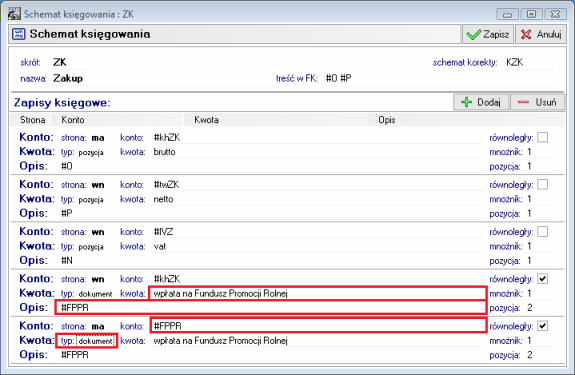Edit the skrót field ZK
This screenshot has height=375, width=575.
(x=71, y=62)
